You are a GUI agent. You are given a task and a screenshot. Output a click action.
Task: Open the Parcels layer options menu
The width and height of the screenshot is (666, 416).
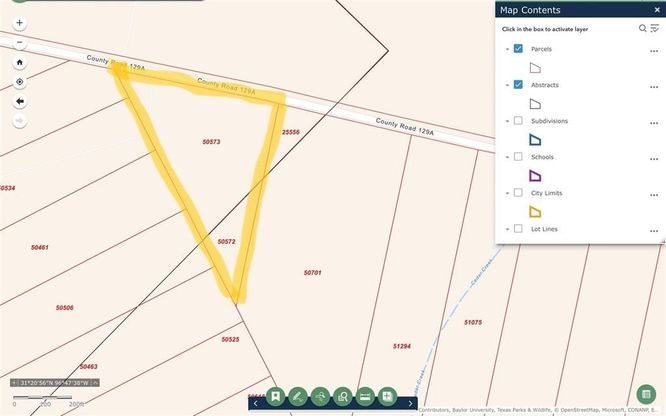coord(654,49)
